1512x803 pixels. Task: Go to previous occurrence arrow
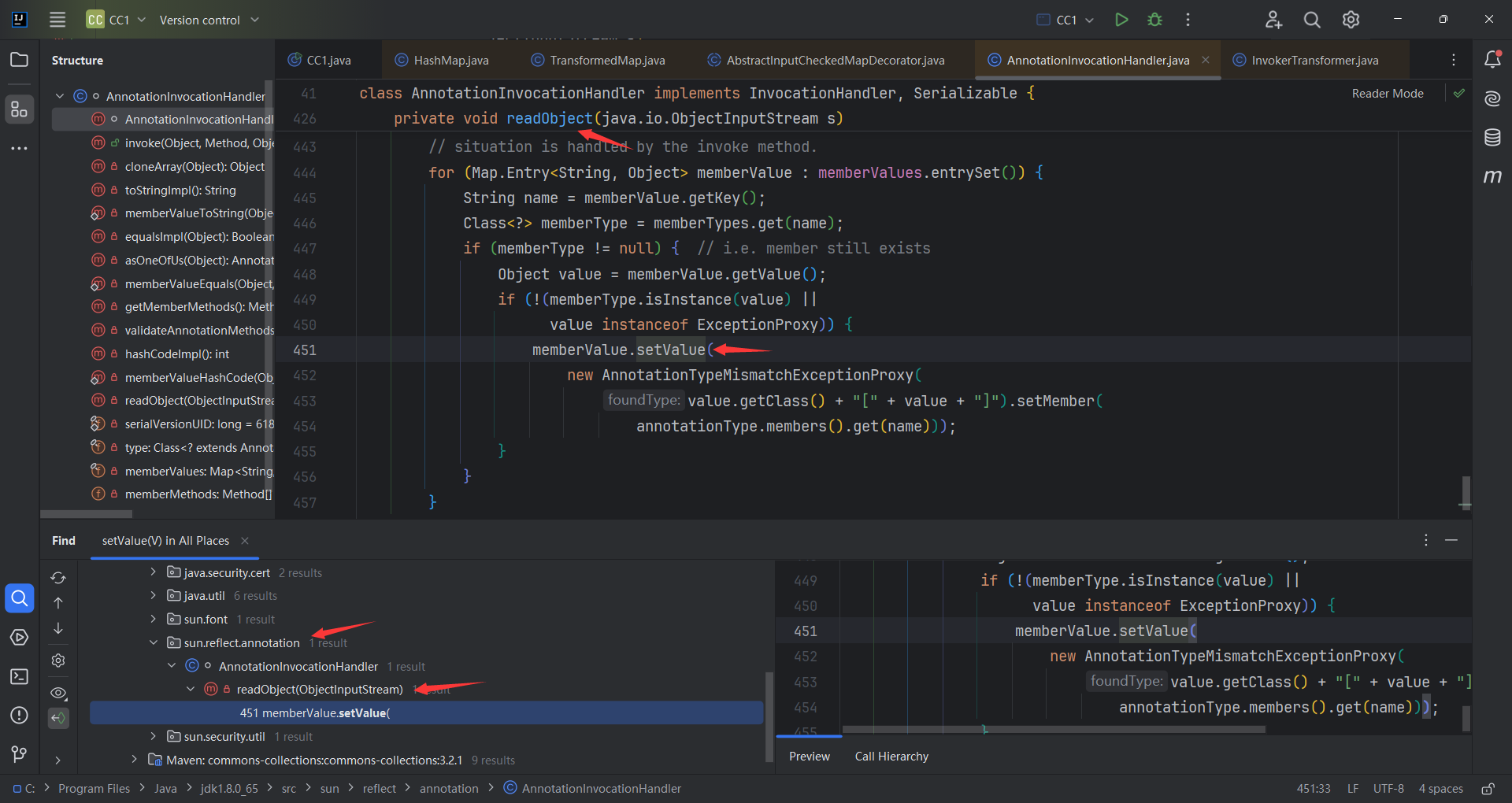(58, 603)
